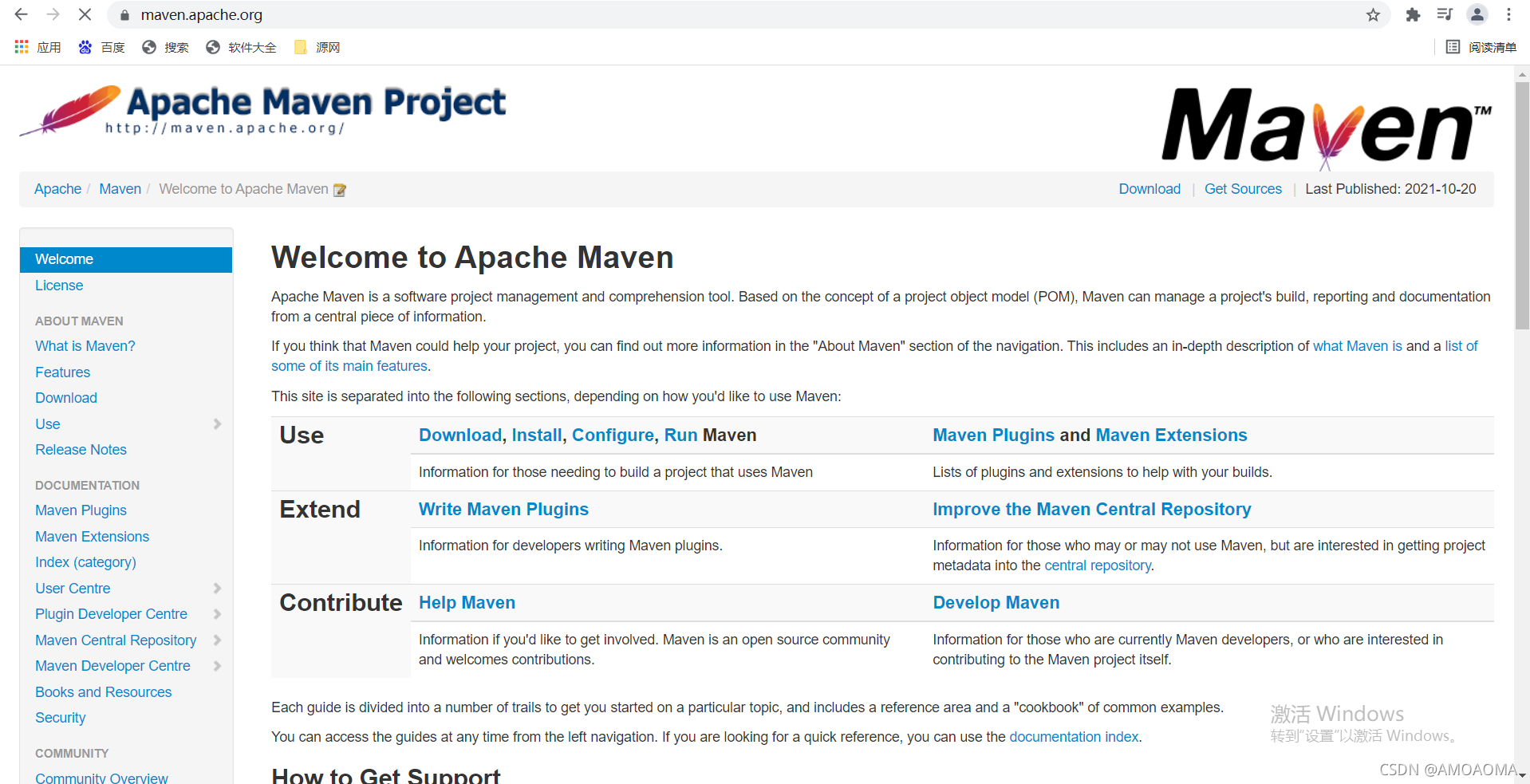Go back with browser back arrow
Screen dimensions: 1530x784
[x=22, y=14]
